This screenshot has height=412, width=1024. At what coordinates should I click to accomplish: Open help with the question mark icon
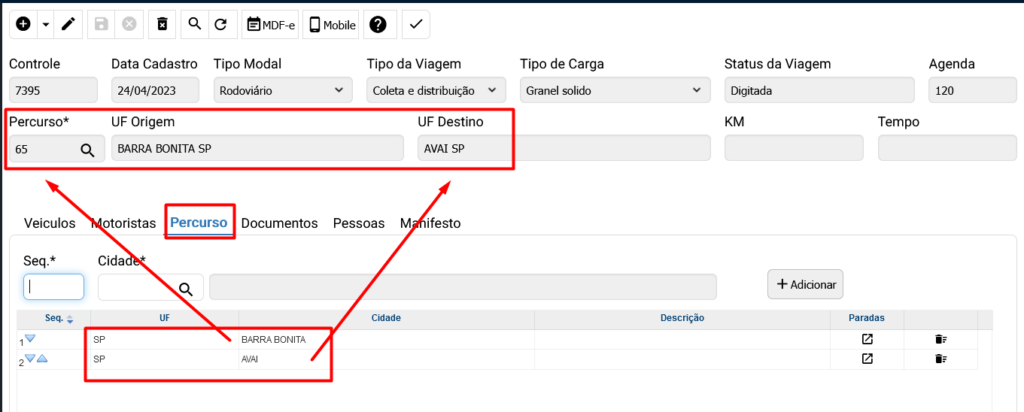click(378, 24)
